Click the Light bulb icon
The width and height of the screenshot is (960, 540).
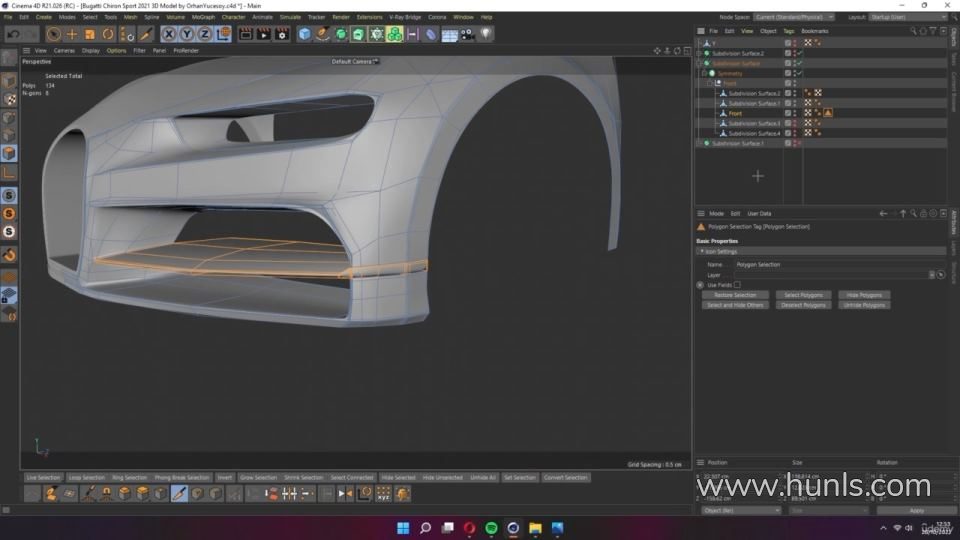point(486,34)
